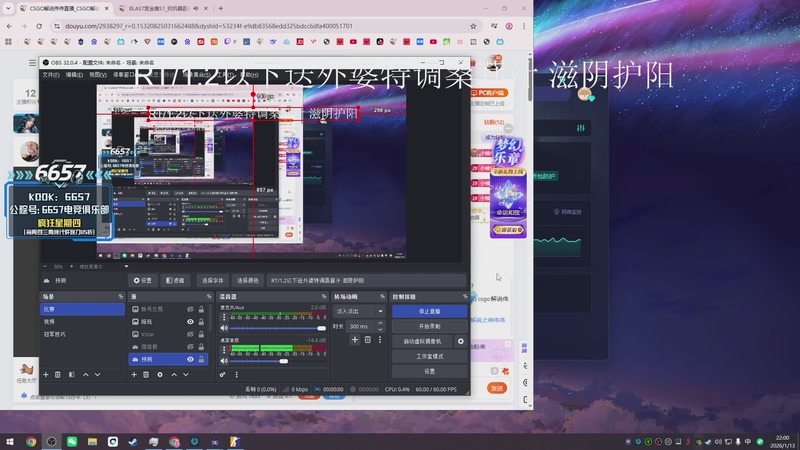Unlock the Vstar source

point(202,335)
